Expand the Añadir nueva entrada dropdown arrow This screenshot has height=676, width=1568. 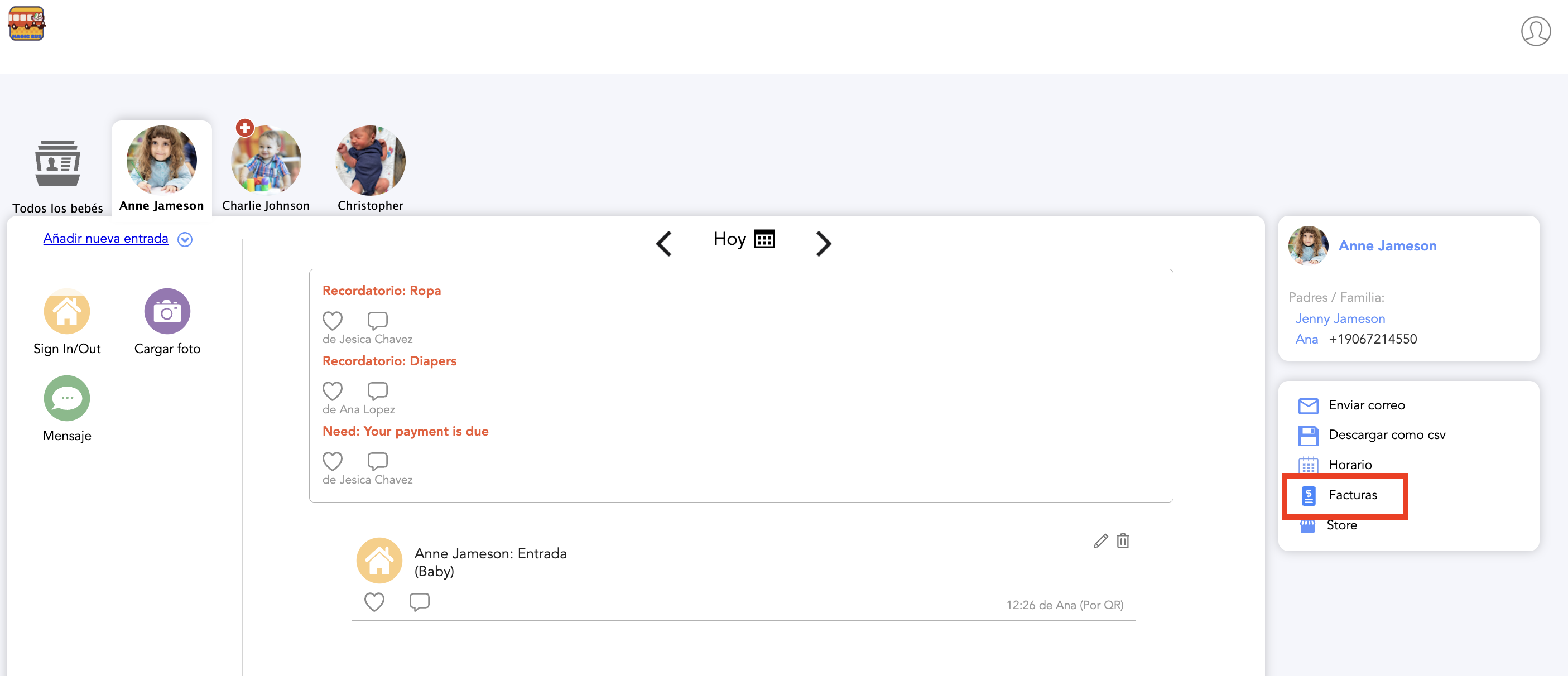click(x=185, y=240)
